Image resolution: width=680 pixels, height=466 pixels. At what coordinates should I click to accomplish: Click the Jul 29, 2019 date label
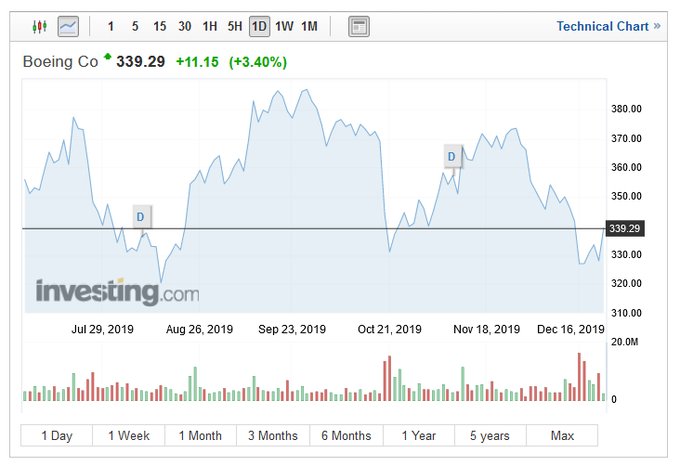pos(102,329)
